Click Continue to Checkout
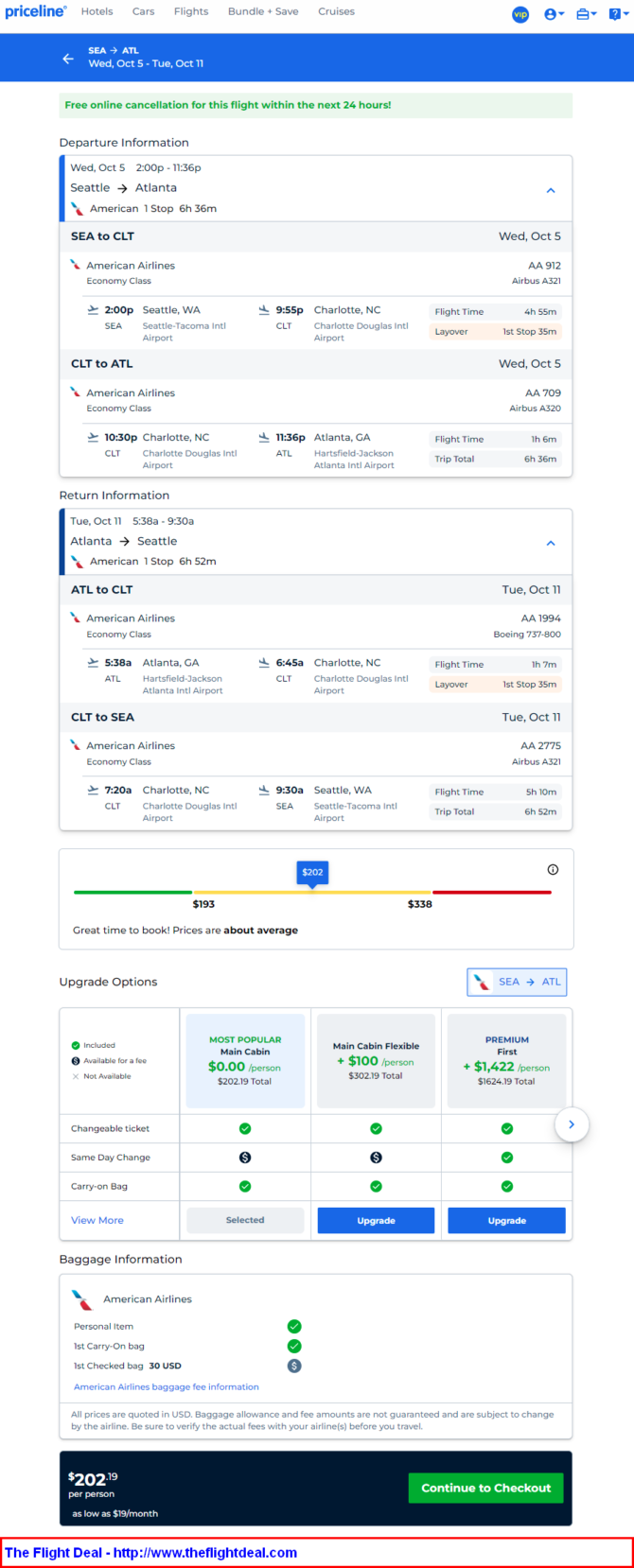 tap(486, 1488)
